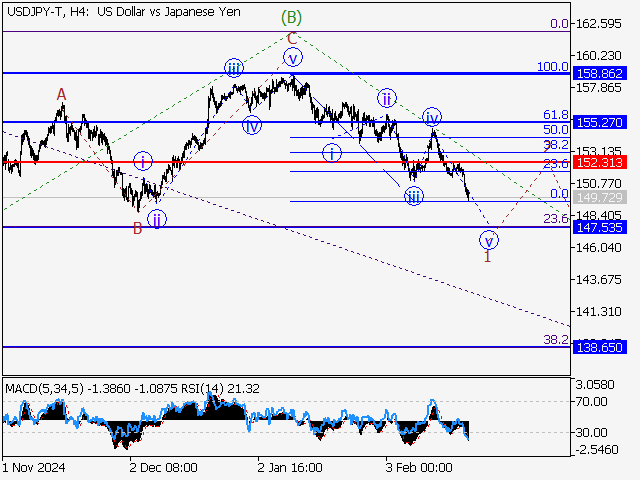Click the 155.270 price level tag
The width and height of the screenshot is (640, 480).
point(599,122)
